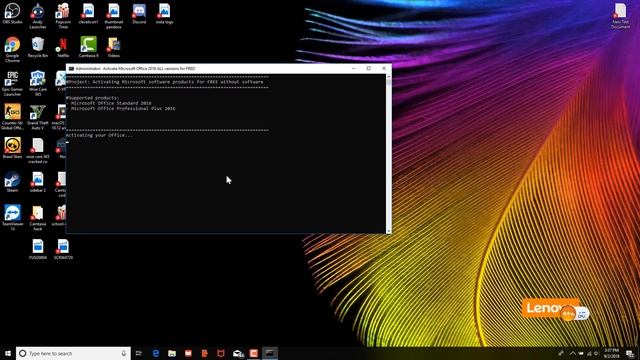
Task: Open Mail app from taskbar
Action: coord(238,353)
